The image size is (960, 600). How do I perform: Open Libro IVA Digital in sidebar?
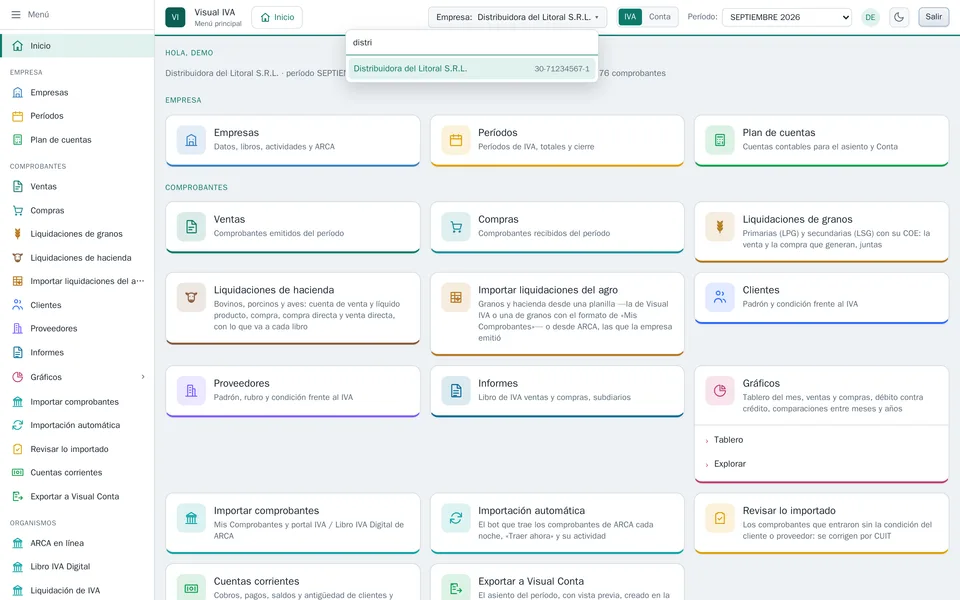tap(77, 566)
